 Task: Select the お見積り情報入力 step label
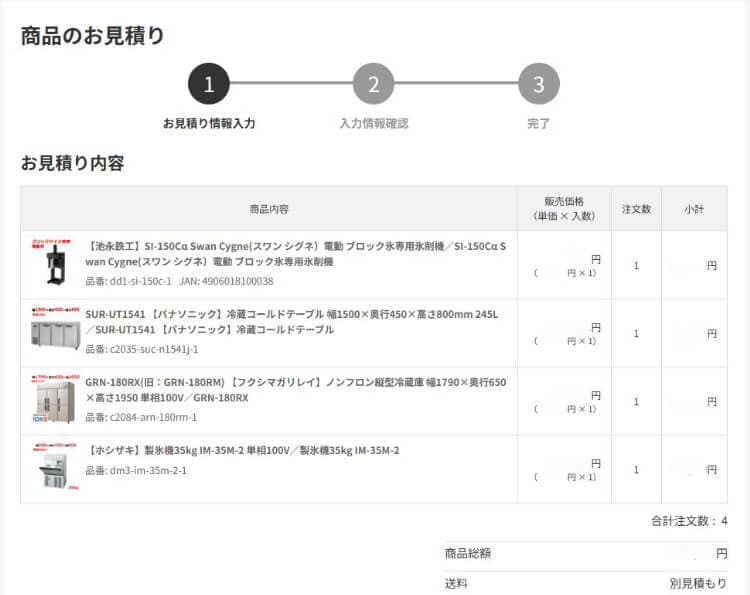[209, 124]
